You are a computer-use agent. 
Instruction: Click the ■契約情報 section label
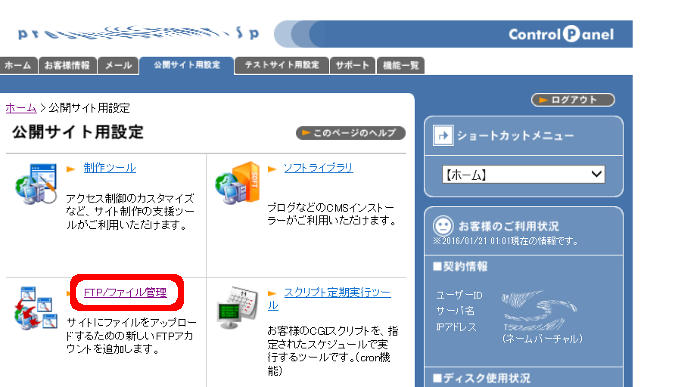coord(460,267)
